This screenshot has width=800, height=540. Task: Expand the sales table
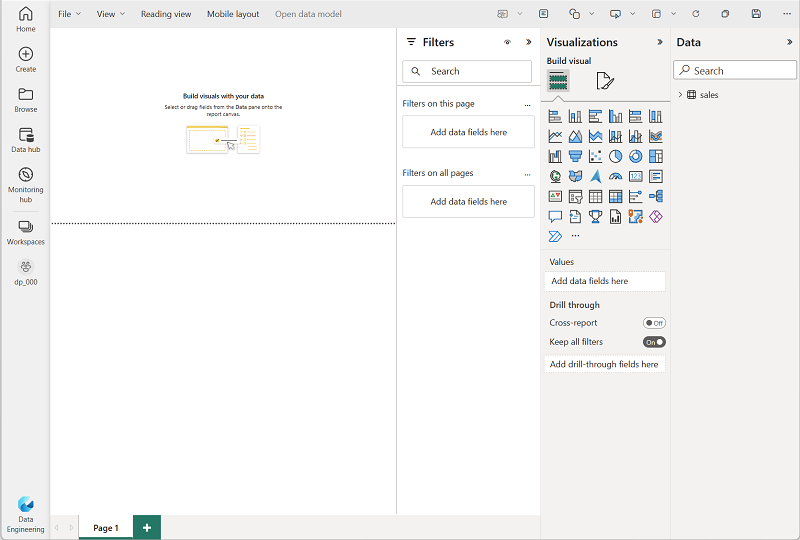(x=680, y=94)
